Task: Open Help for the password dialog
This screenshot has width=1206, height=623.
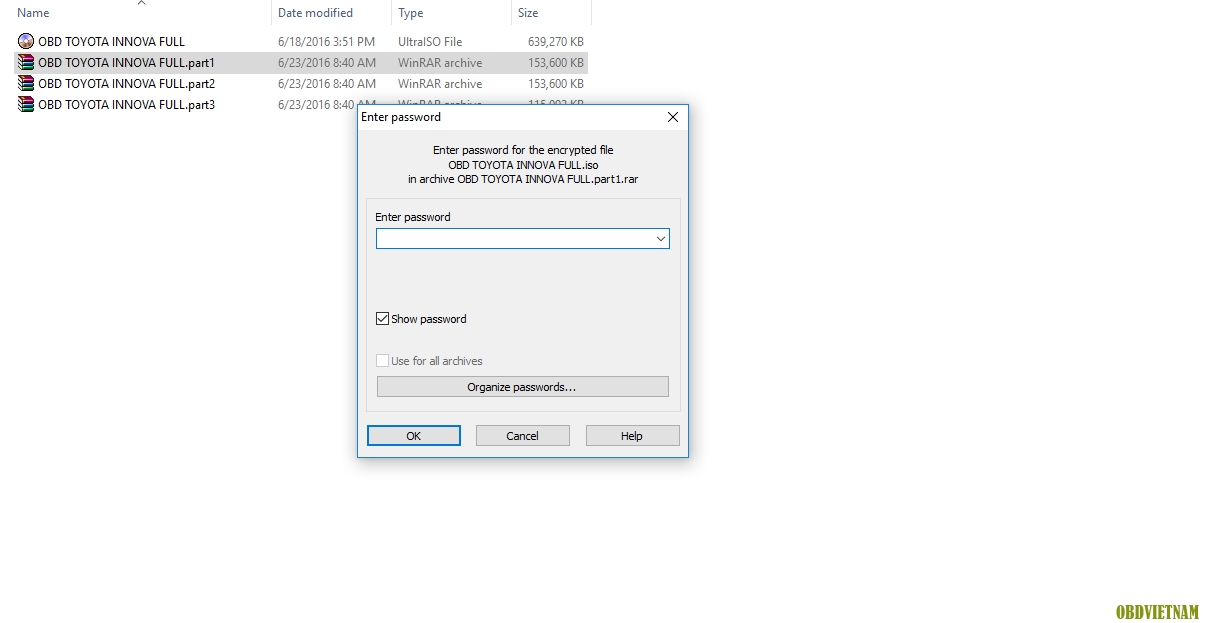Action: 632,436
